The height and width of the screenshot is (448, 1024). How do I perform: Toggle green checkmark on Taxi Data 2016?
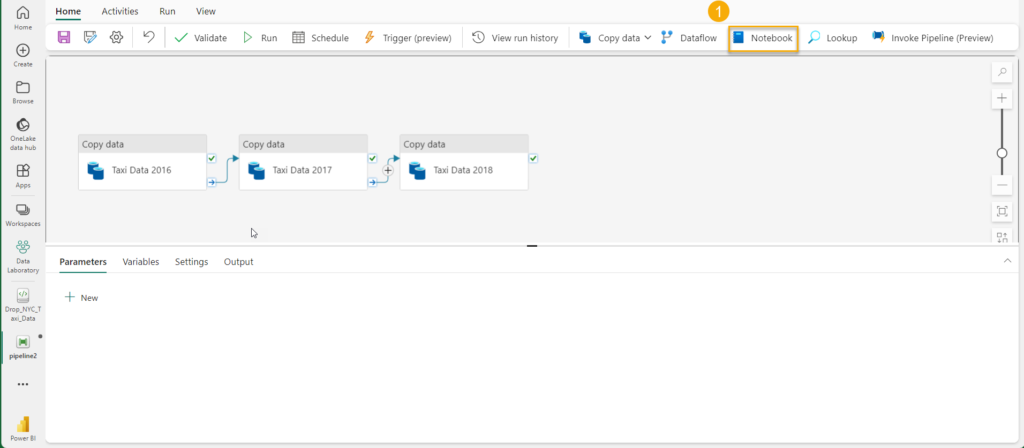pos(212,158)
